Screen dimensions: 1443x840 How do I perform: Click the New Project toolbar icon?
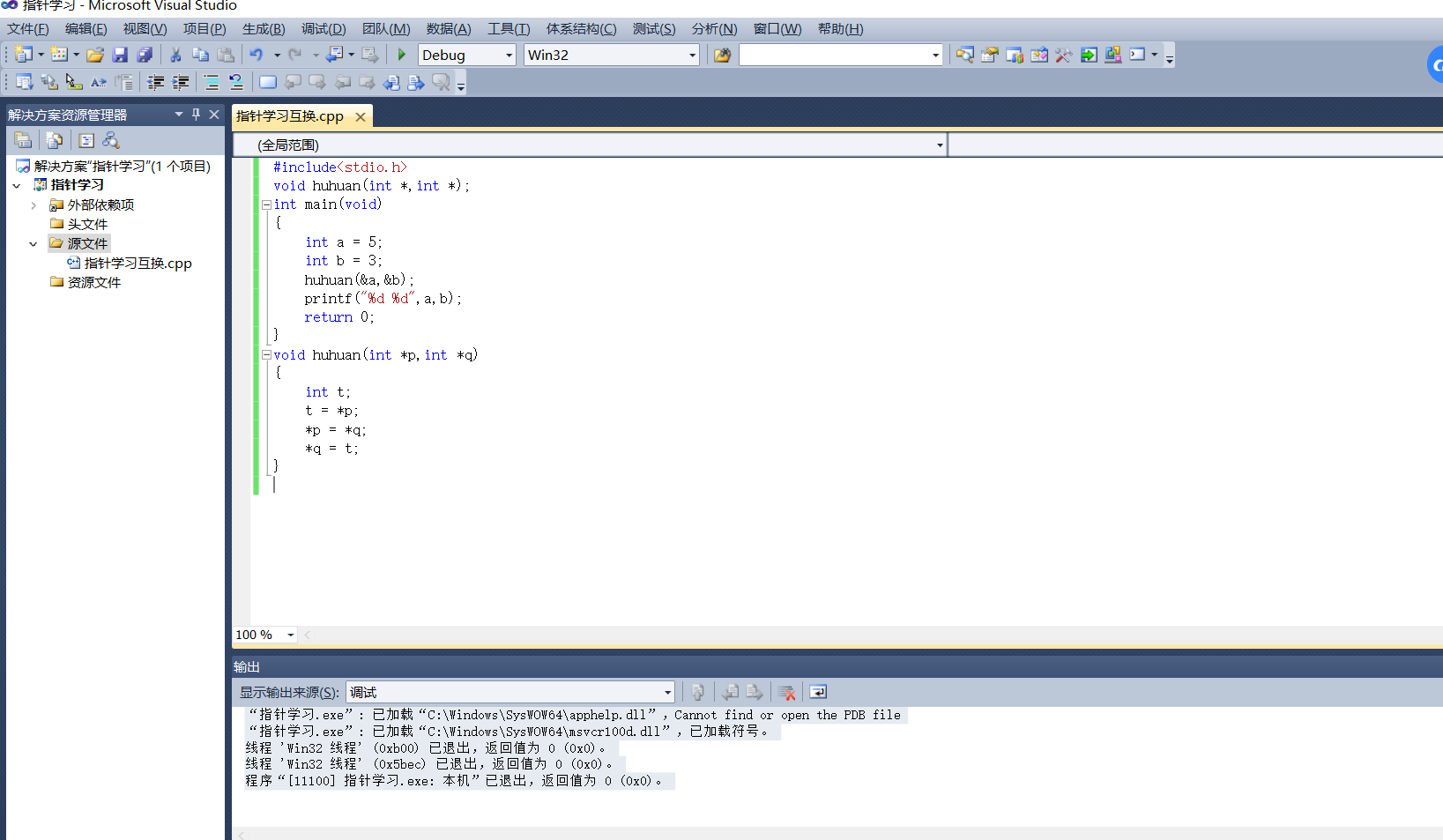coord(24,55)
